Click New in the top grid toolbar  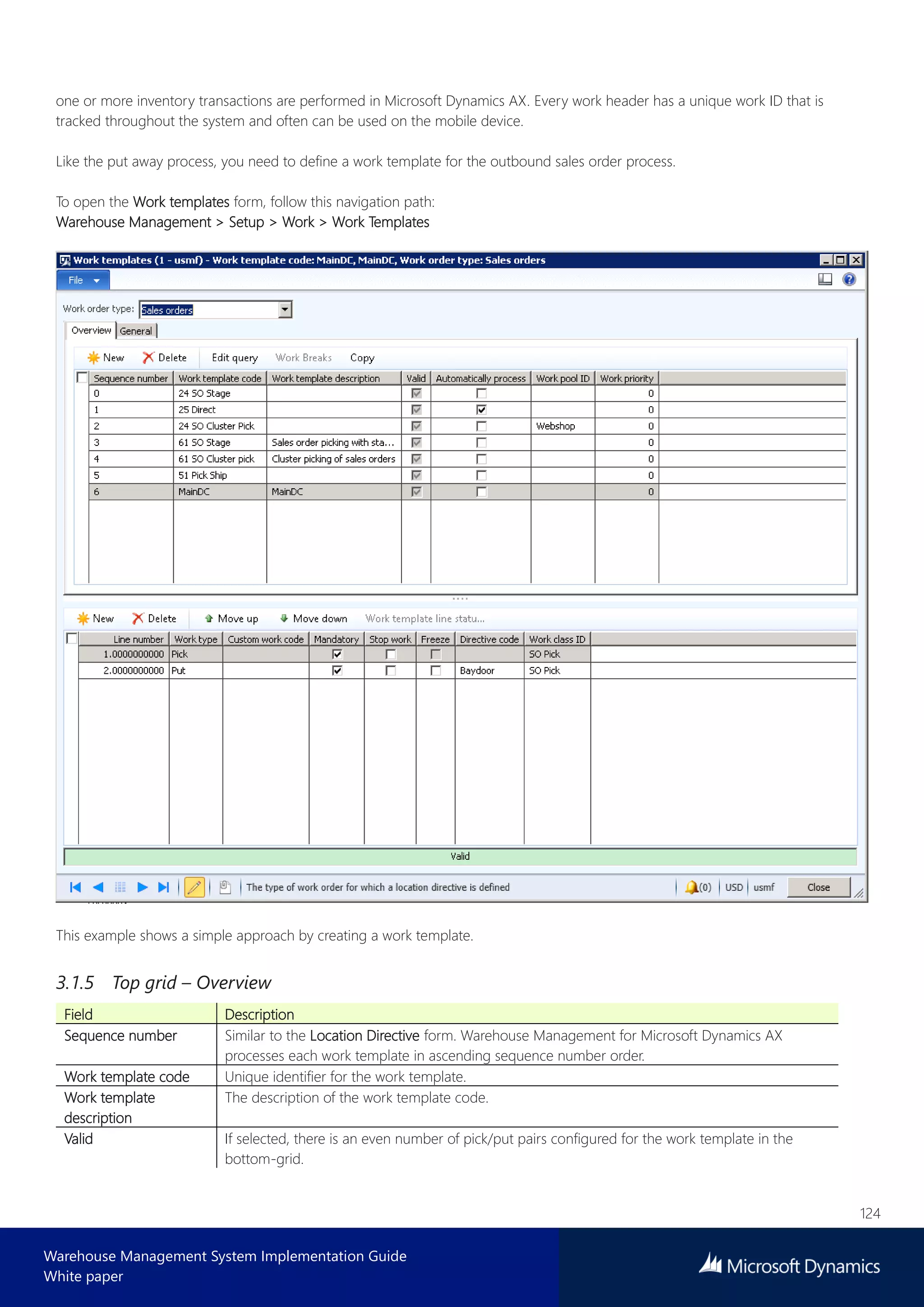pyautogui.click(x=106, y=357)
